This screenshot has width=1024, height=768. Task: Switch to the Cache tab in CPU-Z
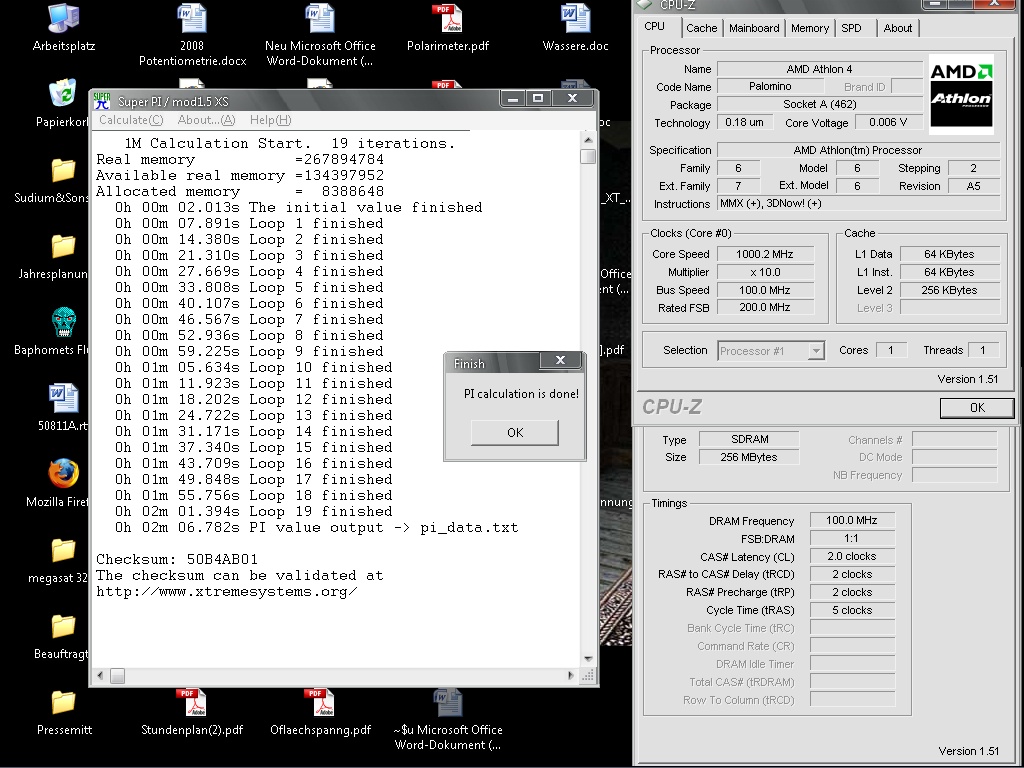pyautogui.click(x=701, y=28)
